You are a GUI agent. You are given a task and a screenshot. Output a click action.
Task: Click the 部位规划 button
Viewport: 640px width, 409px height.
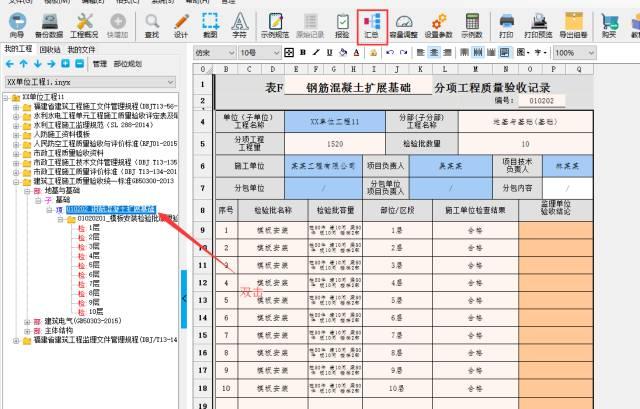click(x=127, y=64)
